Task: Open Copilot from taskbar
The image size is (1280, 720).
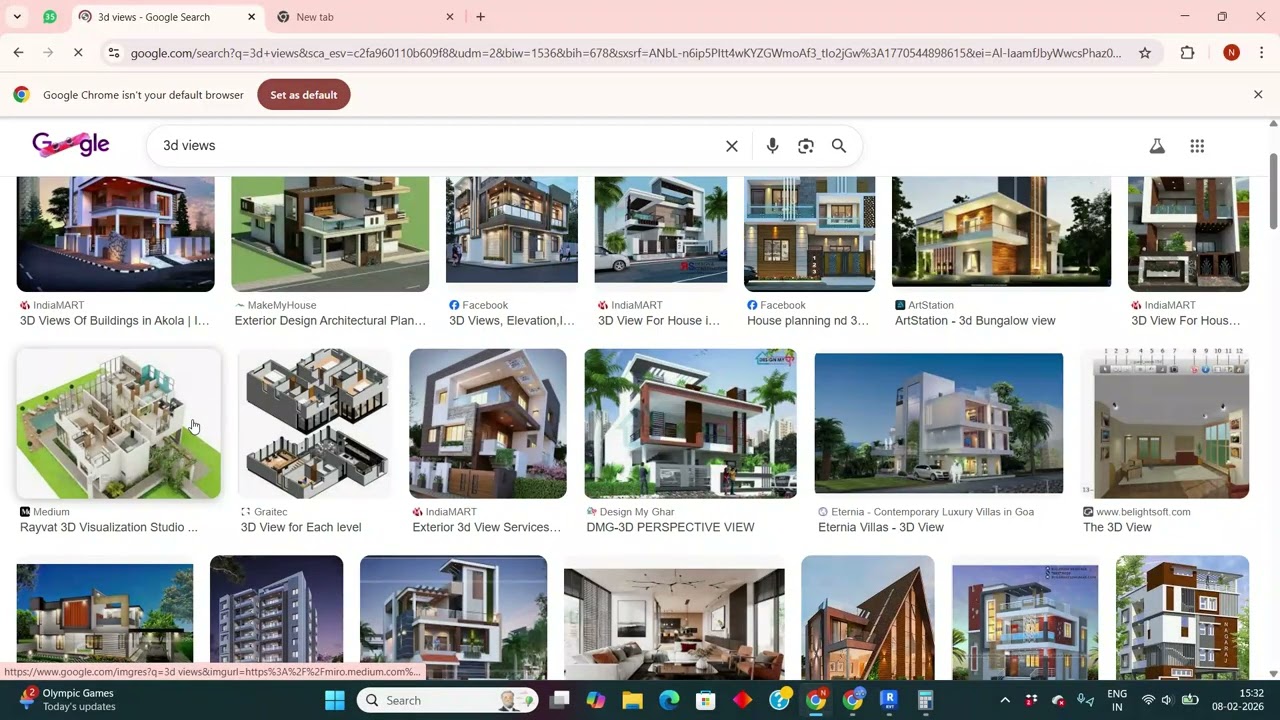Action: 596,700
